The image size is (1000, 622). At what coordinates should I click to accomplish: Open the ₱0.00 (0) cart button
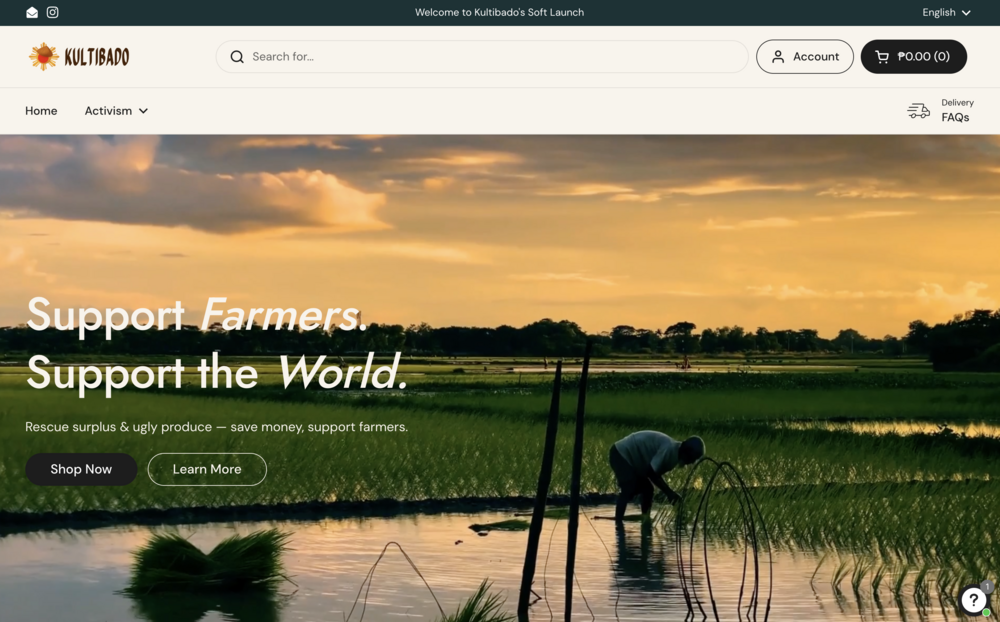tap(914, 57)
